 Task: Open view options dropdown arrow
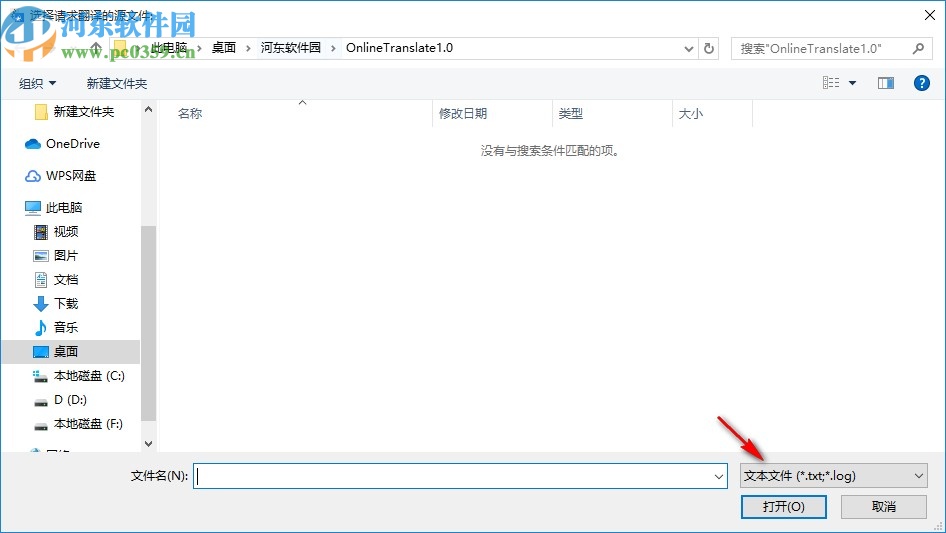click(x=852, y=83)
